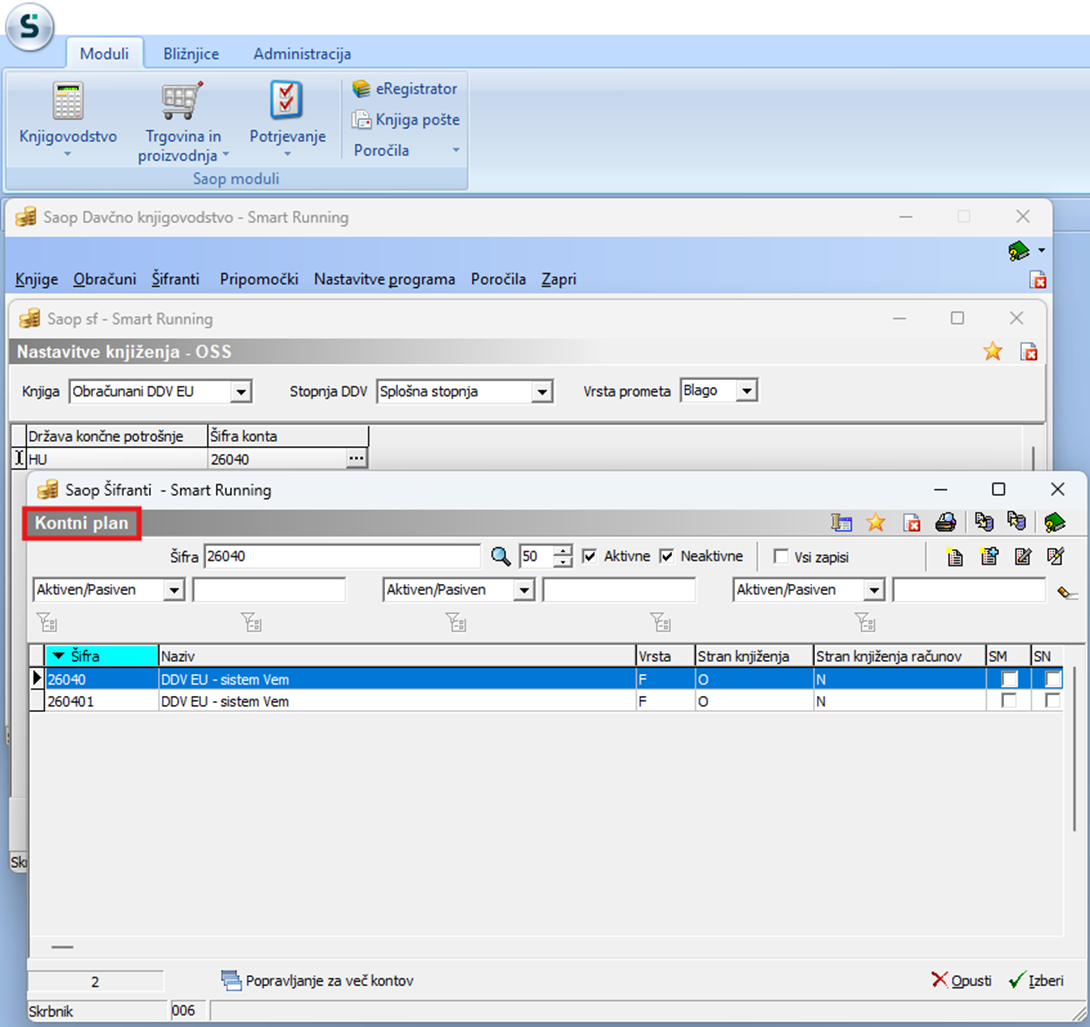1090x1027 pixels.
Task: Switch to the Moduli tab
Action: [104, 54]
